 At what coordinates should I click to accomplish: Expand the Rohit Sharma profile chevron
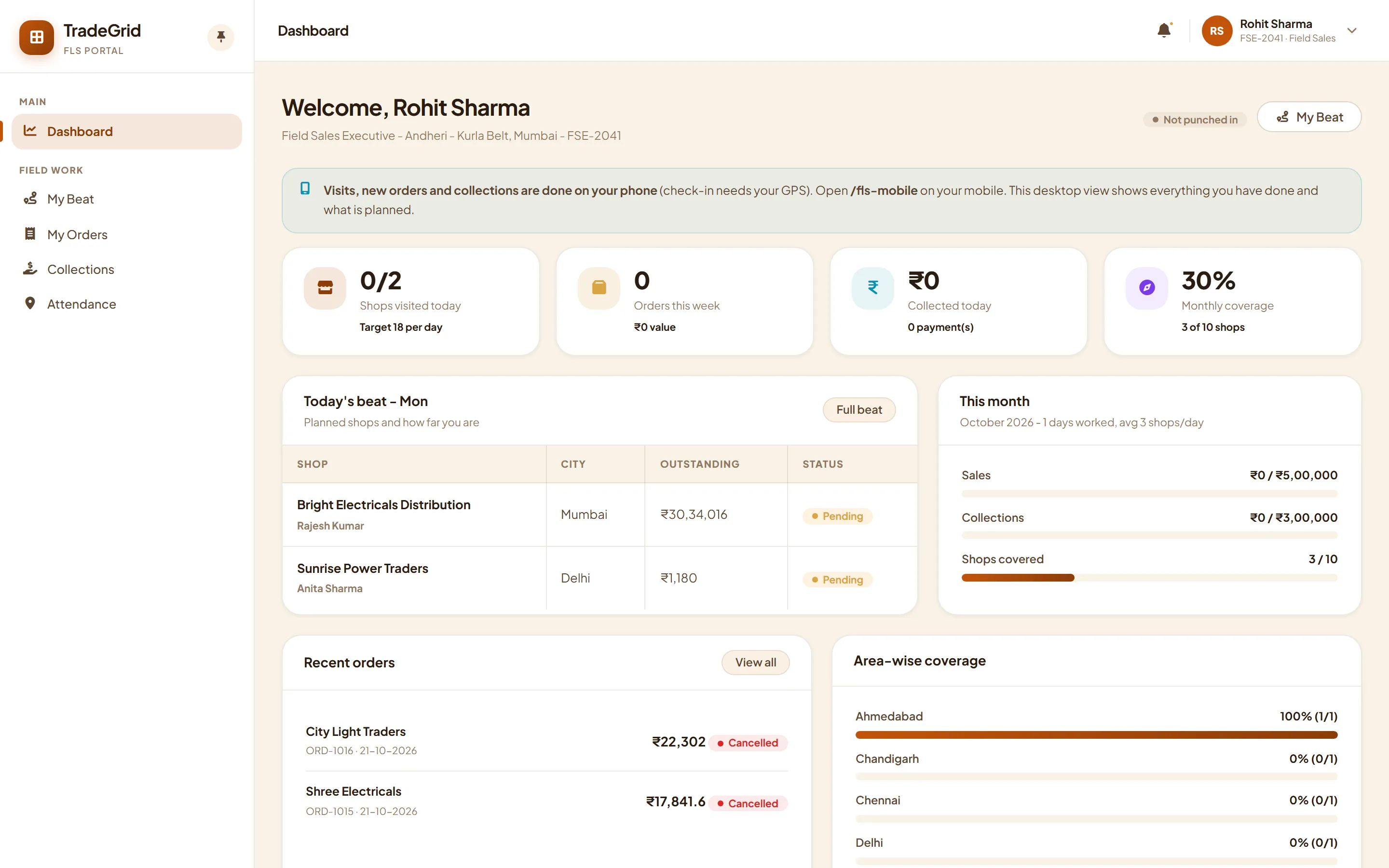[x=1352, y=31]
